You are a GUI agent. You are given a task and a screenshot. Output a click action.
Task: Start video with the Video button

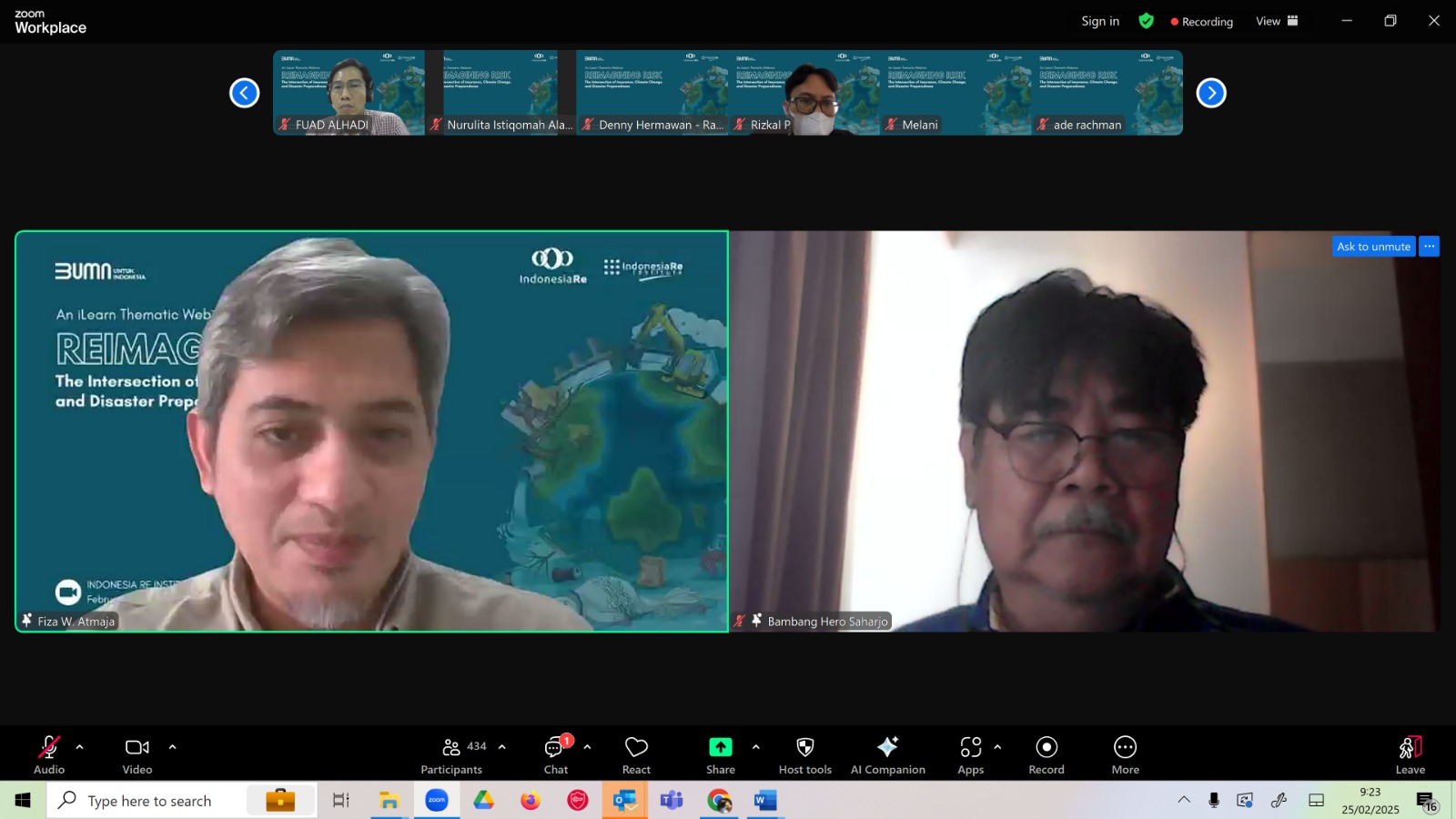137,754
